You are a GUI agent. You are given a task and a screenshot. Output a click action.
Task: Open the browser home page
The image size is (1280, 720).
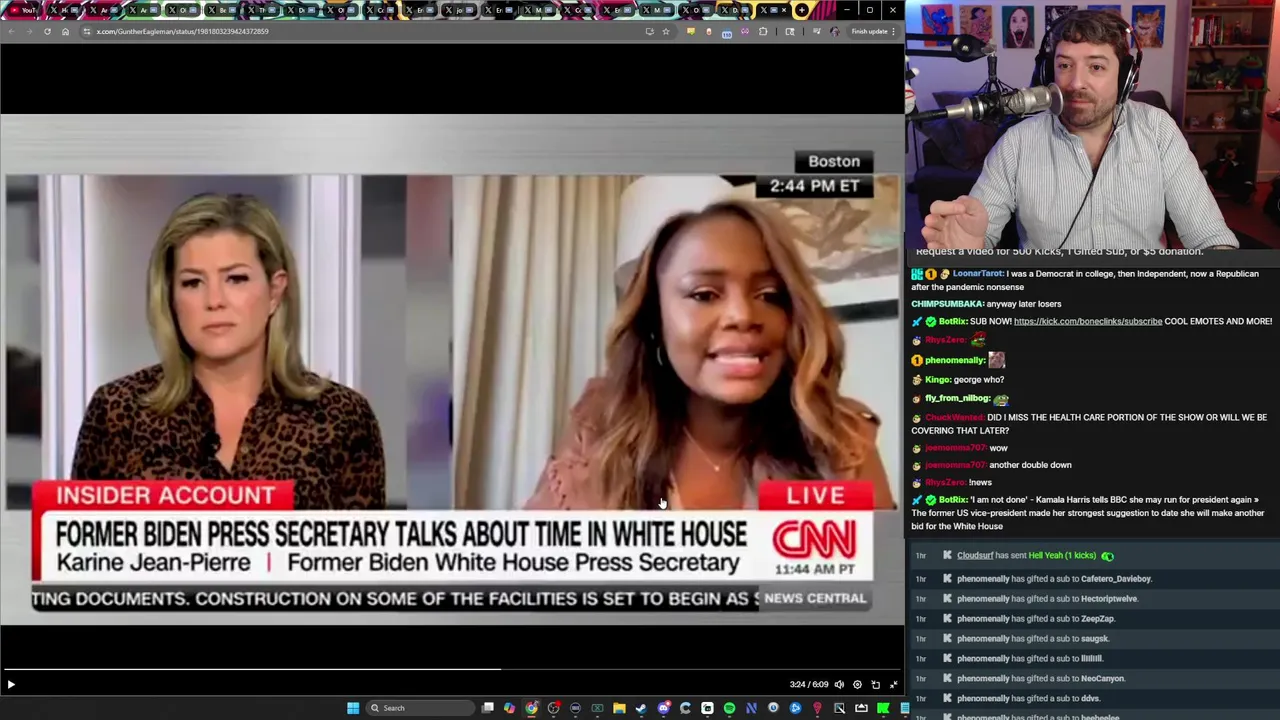[65, 31]
